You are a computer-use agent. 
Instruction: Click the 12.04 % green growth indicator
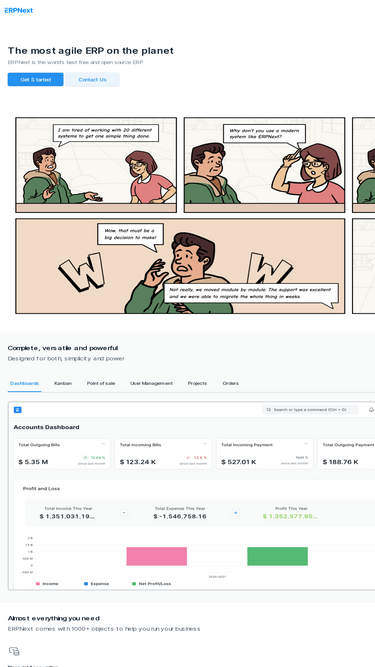coord(94,458)
